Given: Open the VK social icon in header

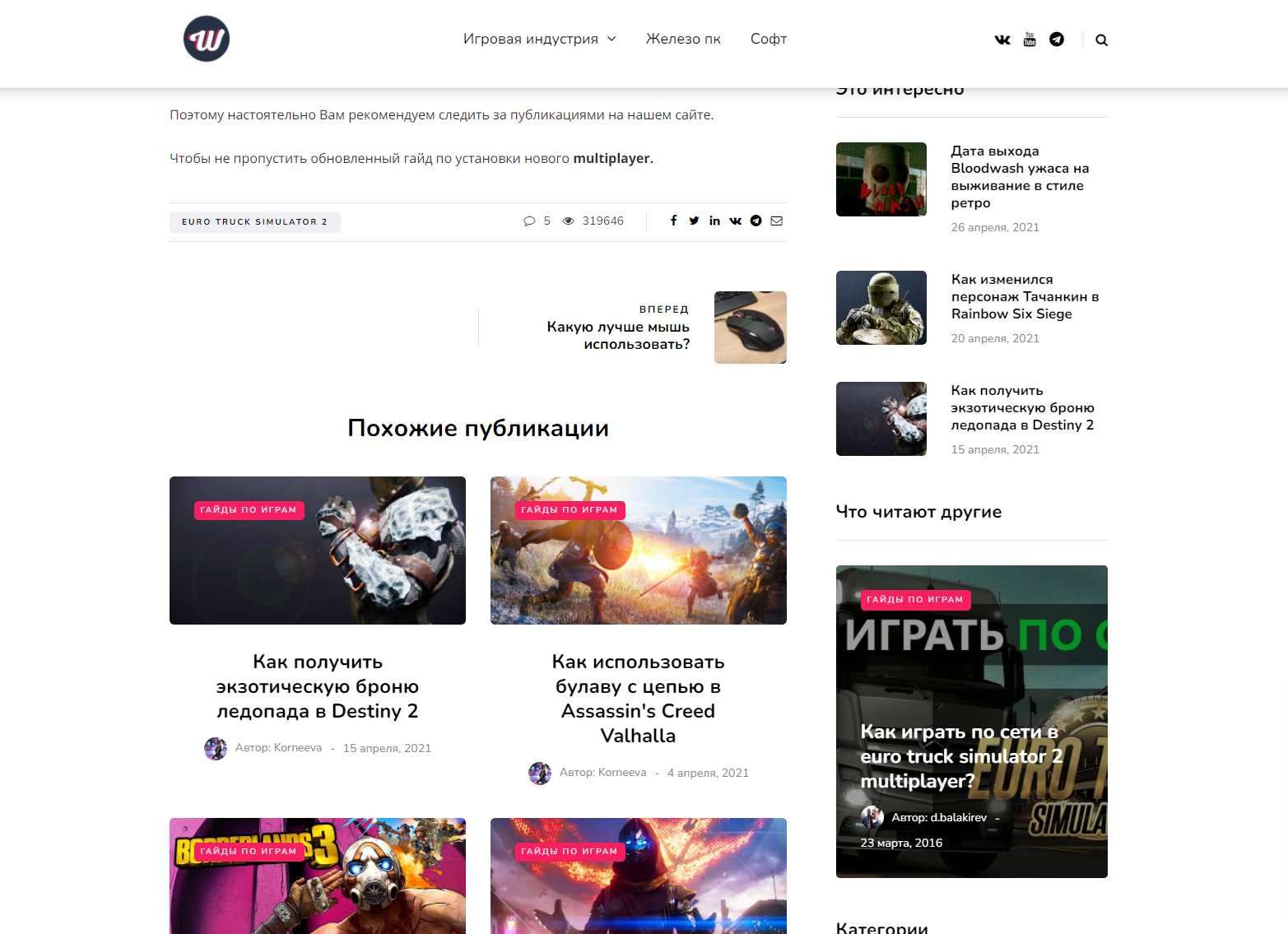Looking at the screenshot, I should (x=1002, y=39).
